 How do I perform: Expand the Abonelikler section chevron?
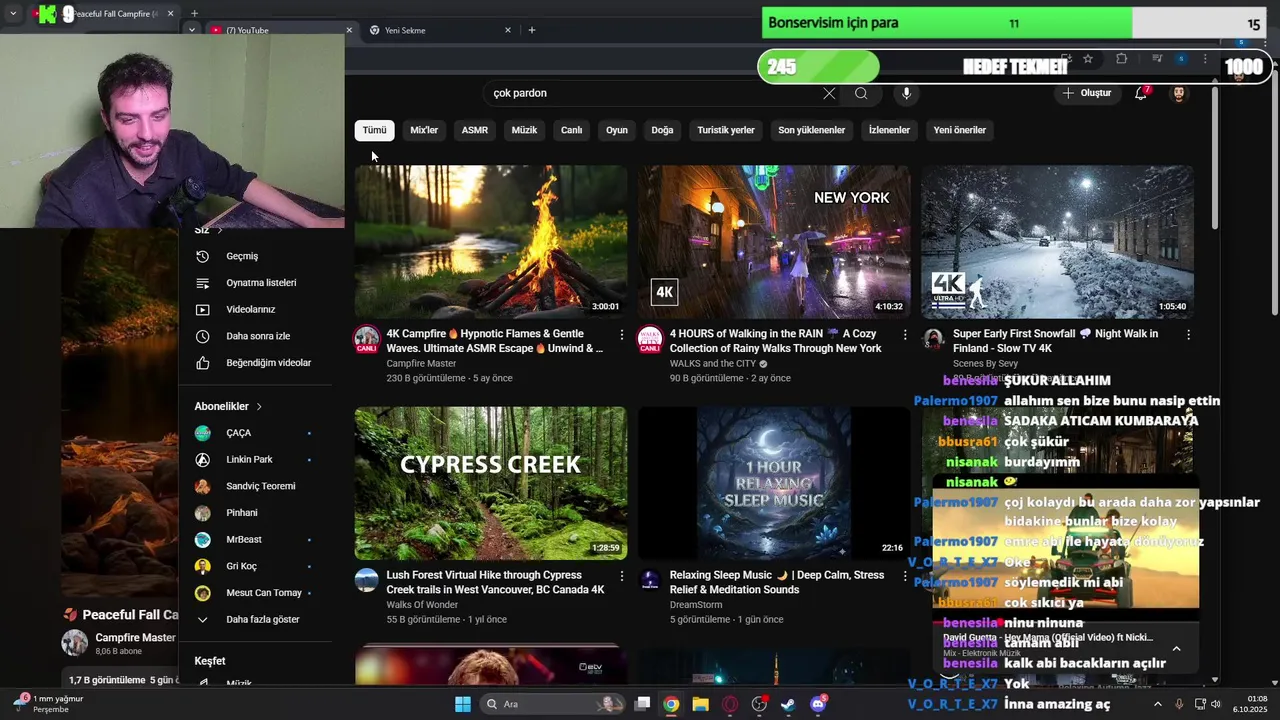259,407
